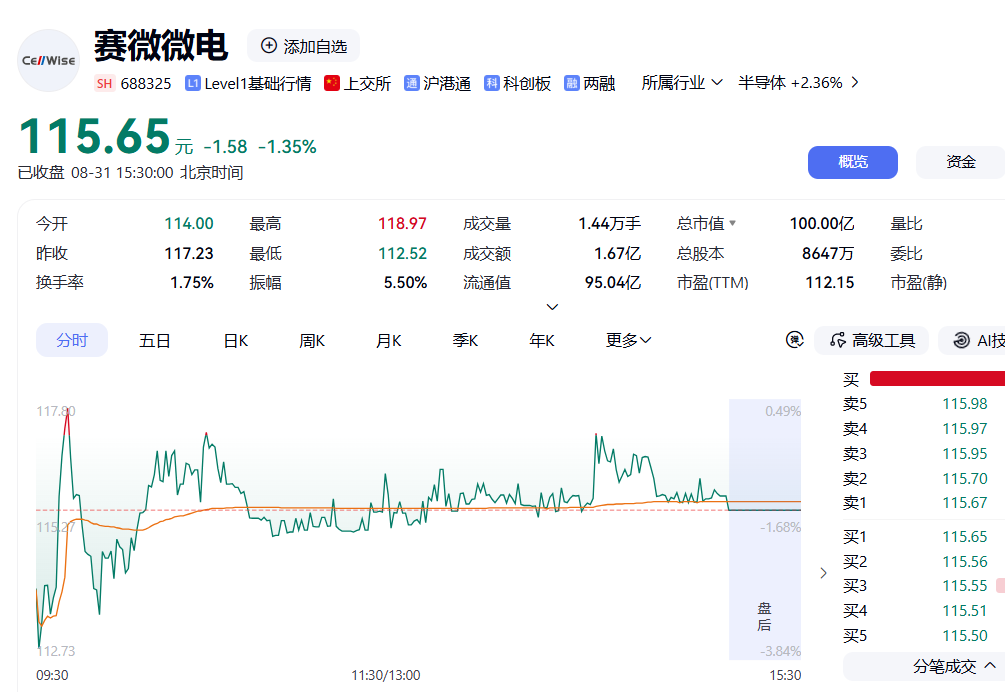Click 添加自选 button
The image size is (1005, 692).
(303, 45)
